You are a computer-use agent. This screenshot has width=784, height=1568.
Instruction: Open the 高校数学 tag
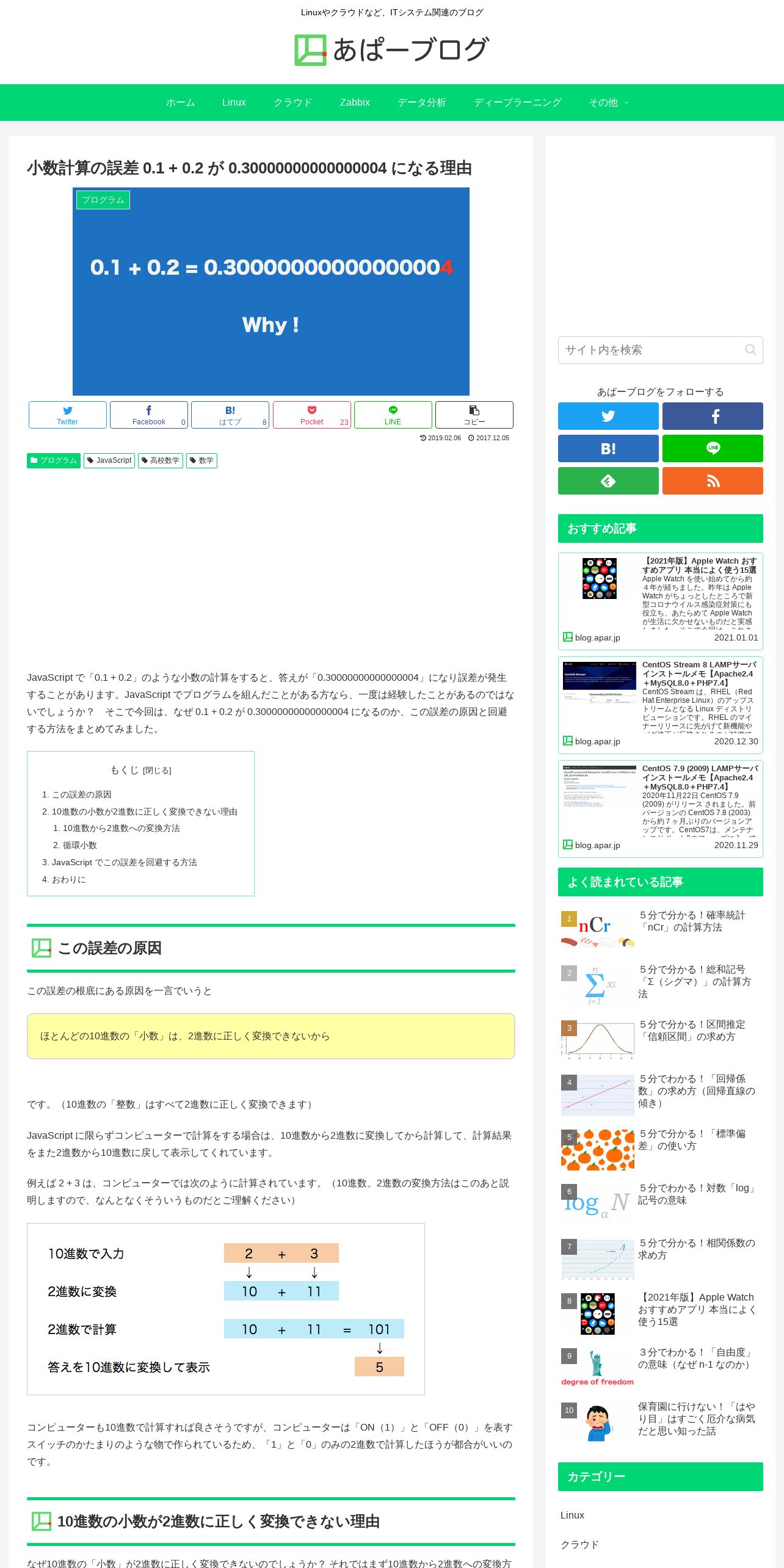coord(161,460)
